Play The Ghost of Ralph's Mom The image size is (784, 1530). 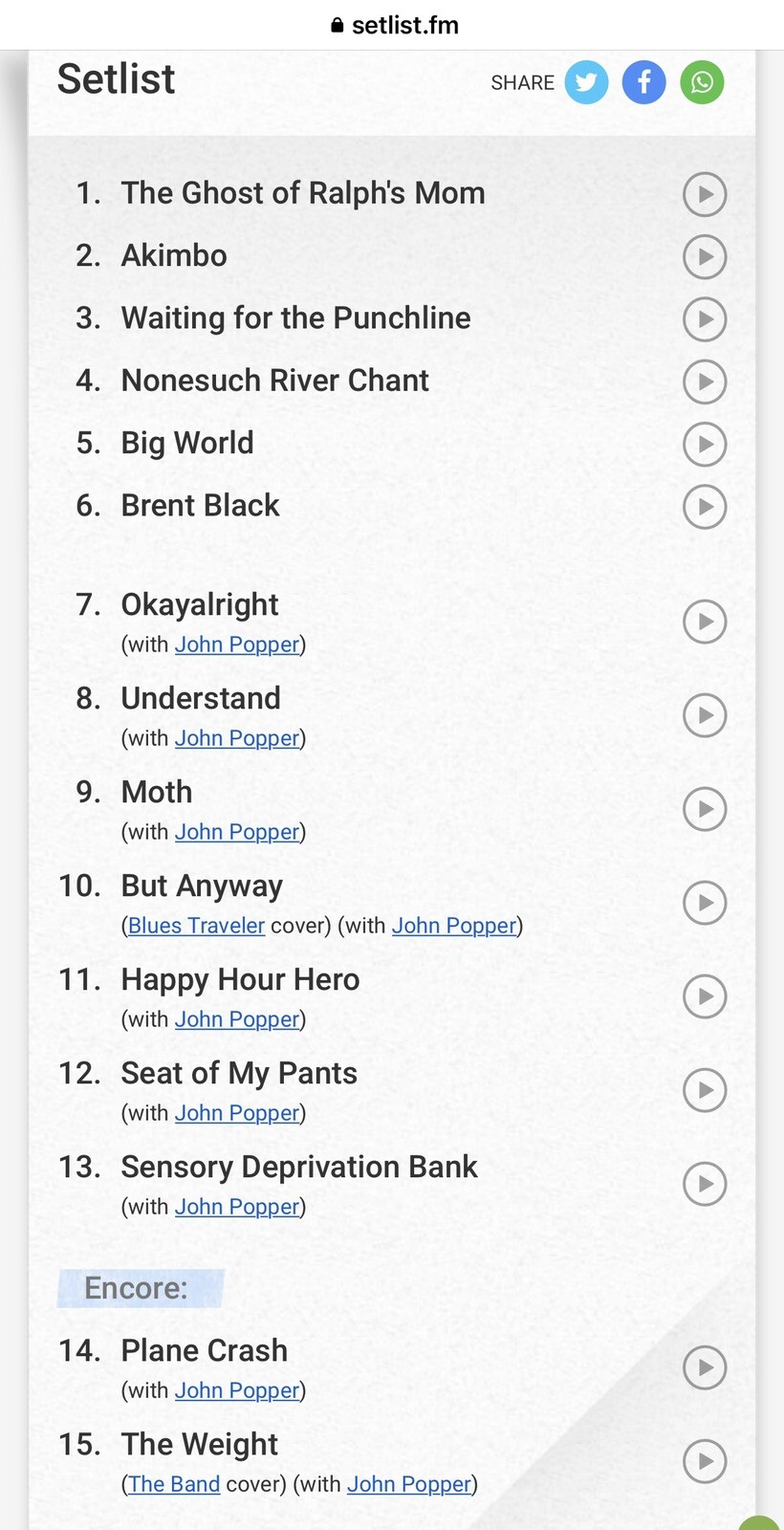tap(705, 194)
